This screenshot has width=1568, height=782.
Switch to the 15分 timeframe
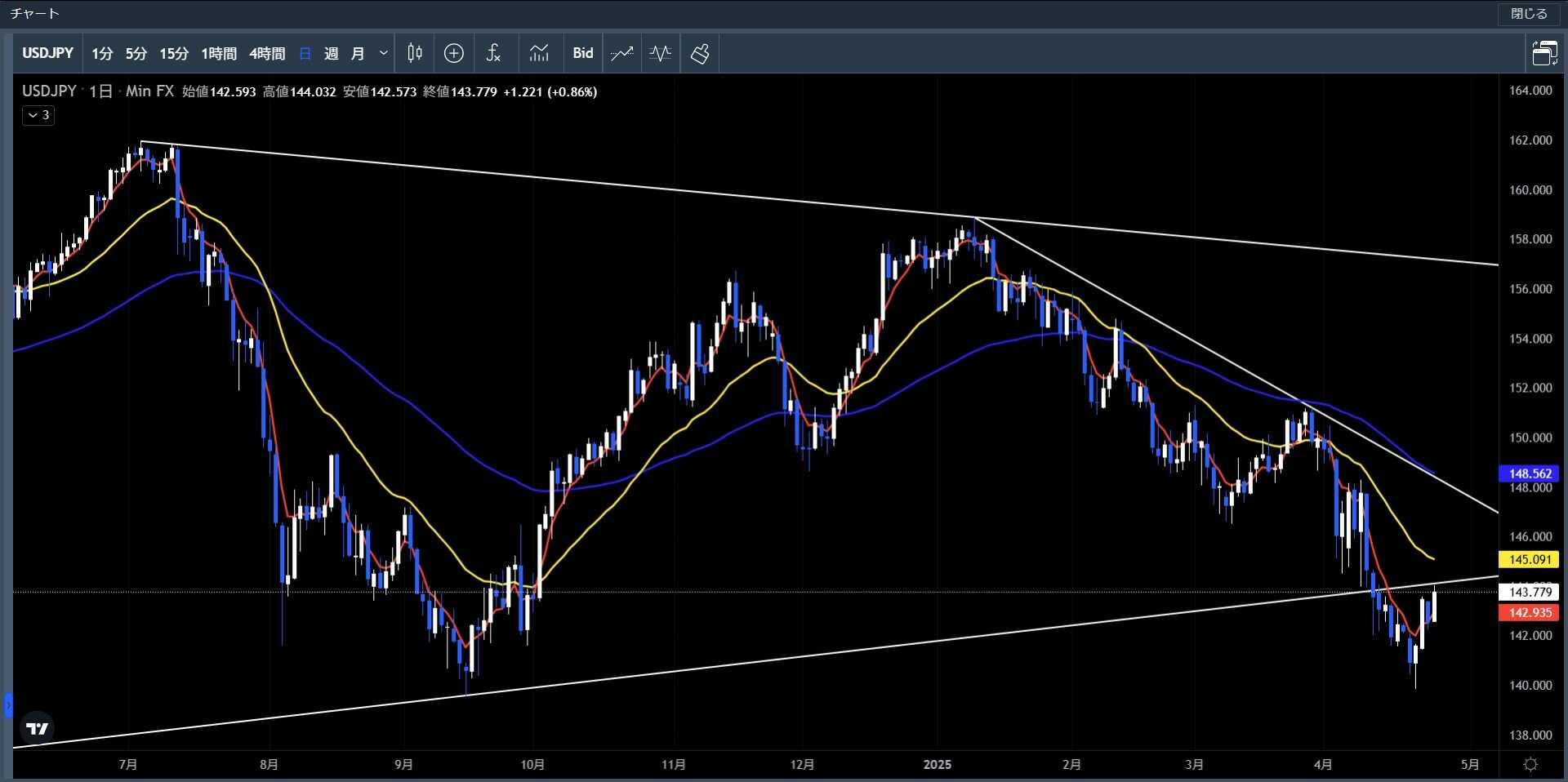pos(174,53)
